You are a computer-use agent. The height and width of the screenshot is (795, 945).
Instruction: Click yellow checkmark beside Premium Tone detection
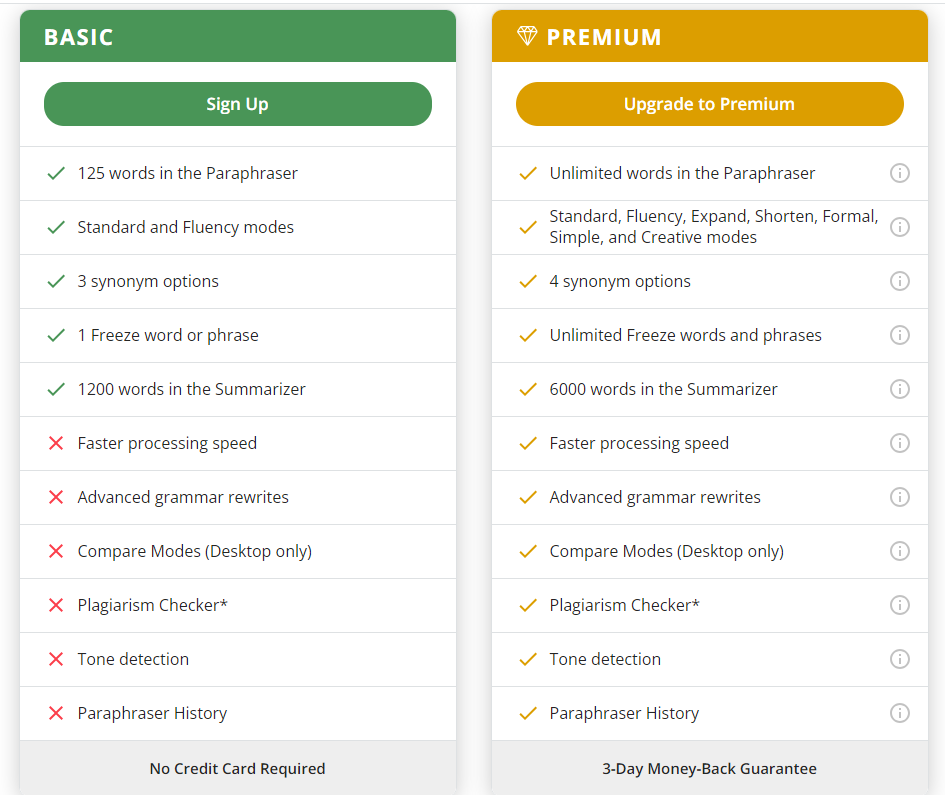tap(528, 659)
